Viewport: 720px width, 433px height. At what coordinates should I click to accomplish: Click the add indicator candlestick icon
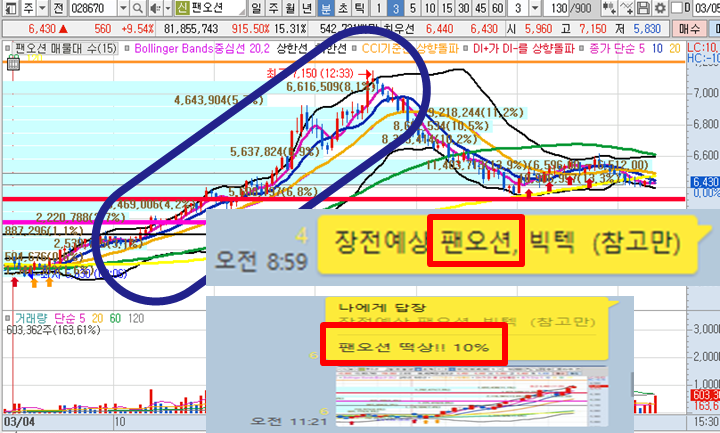coord(609,8)
